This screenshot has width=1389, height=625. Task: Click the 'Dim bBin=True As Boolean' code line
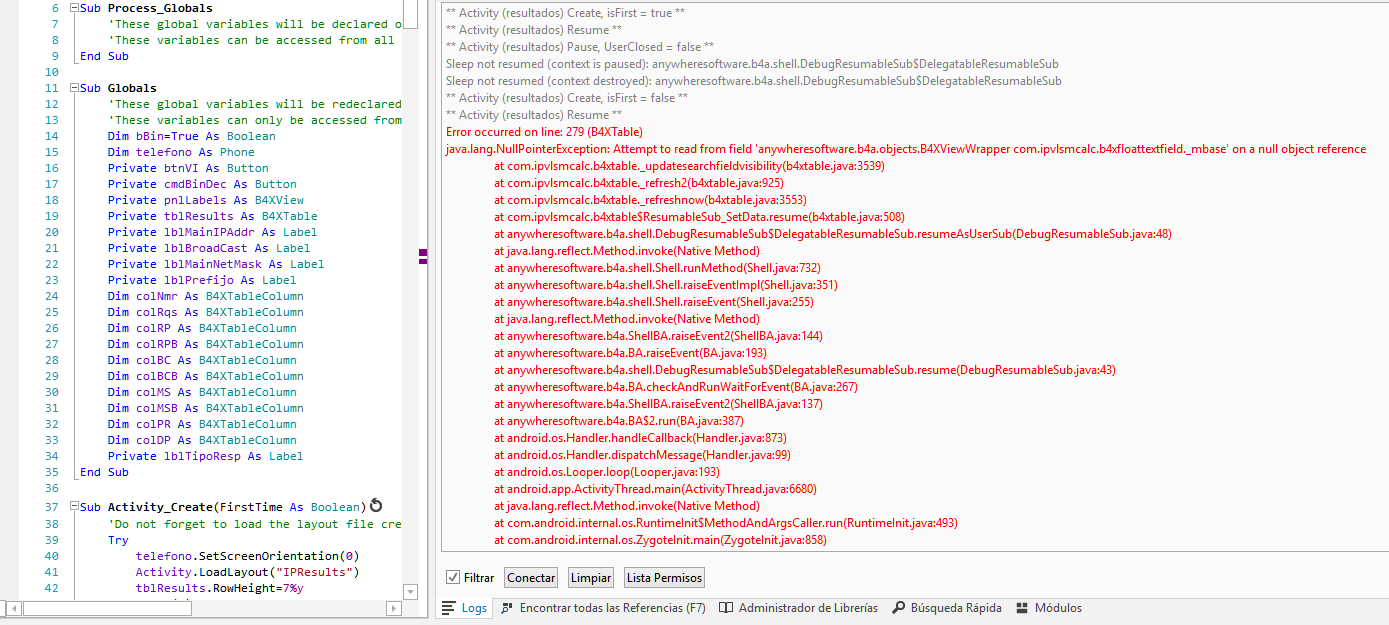tap(192, 136)
